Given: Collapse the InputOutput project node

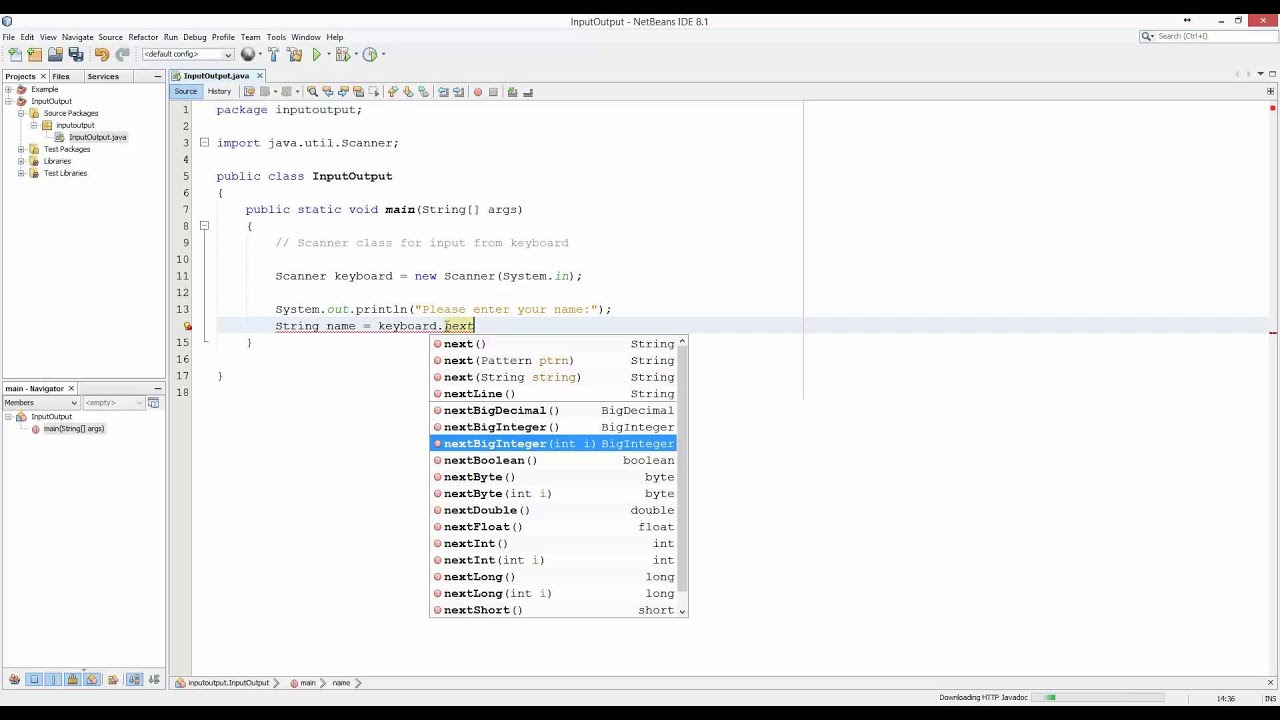Looking at the screenshot, I should tap(8, 101).
